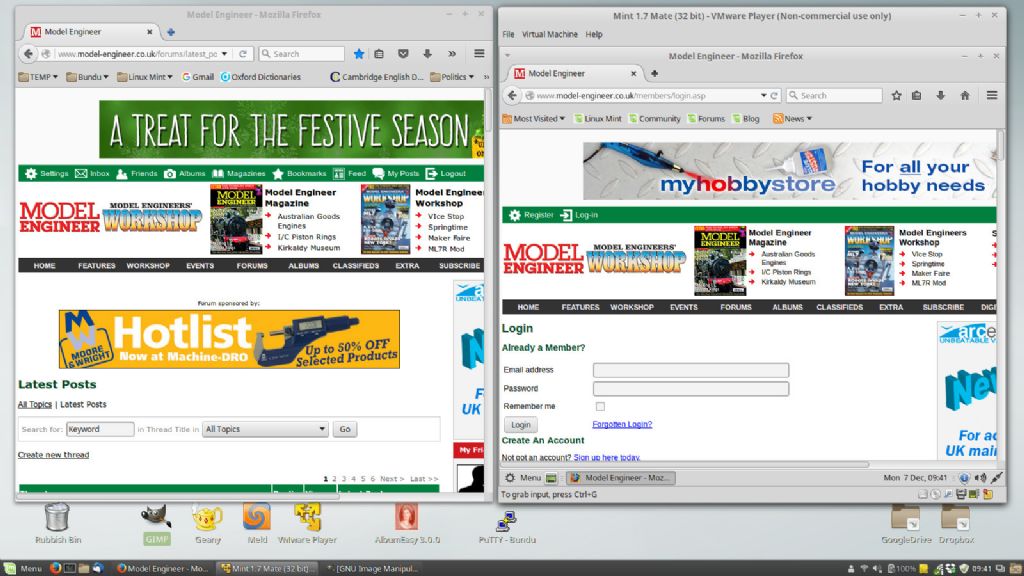This screenshot has height=576, width=1024.
Task: Click Keyword search field on forum page
Action: (100, 429)
